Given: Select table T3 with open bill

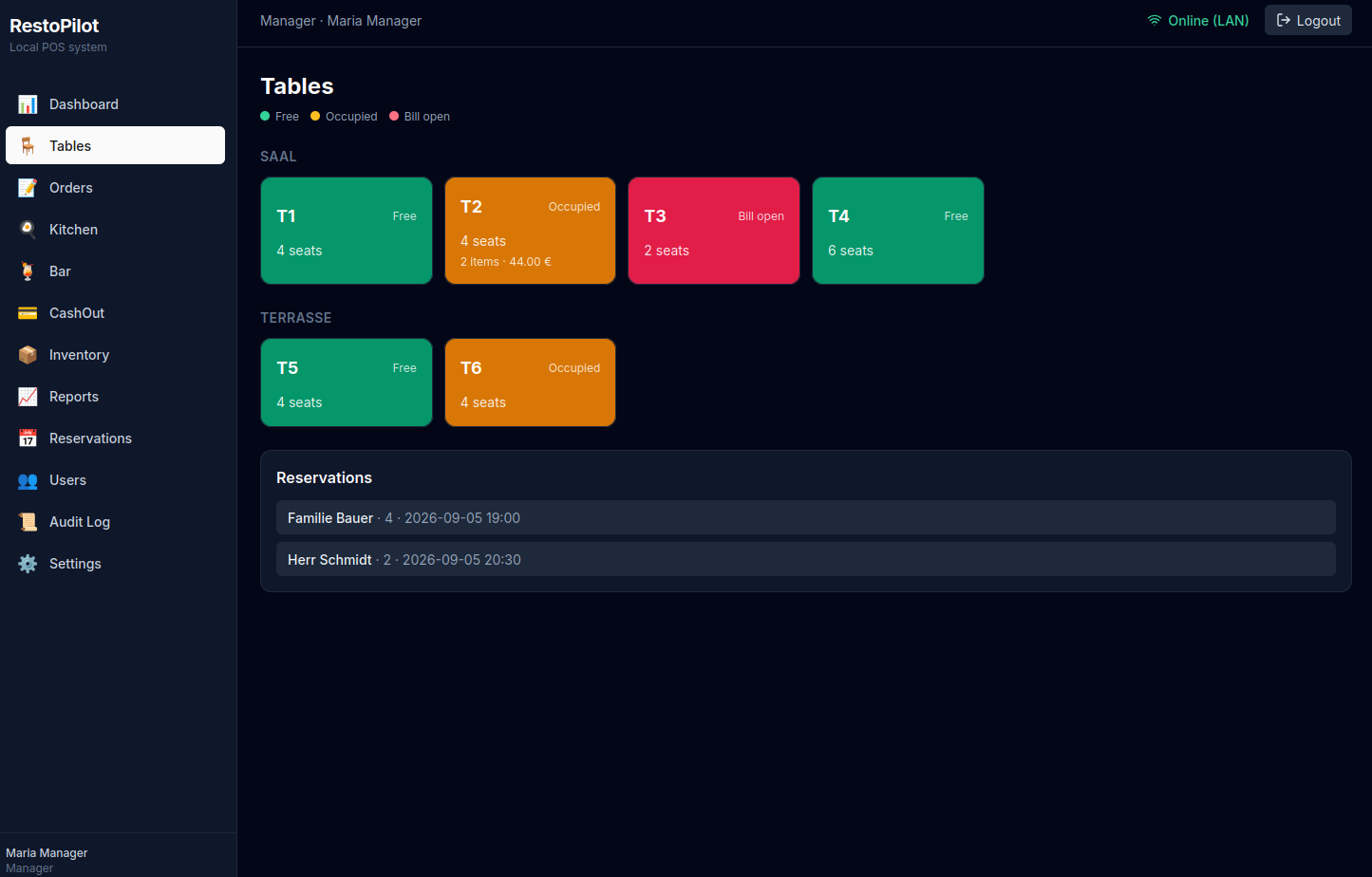Looking at the screenshot, I should tap(714, 231).
